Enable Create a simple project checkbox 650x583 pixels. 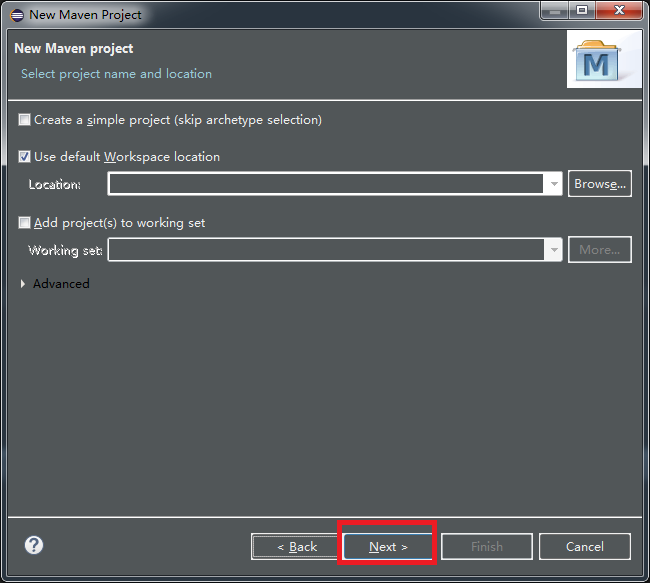pos(24,120)
